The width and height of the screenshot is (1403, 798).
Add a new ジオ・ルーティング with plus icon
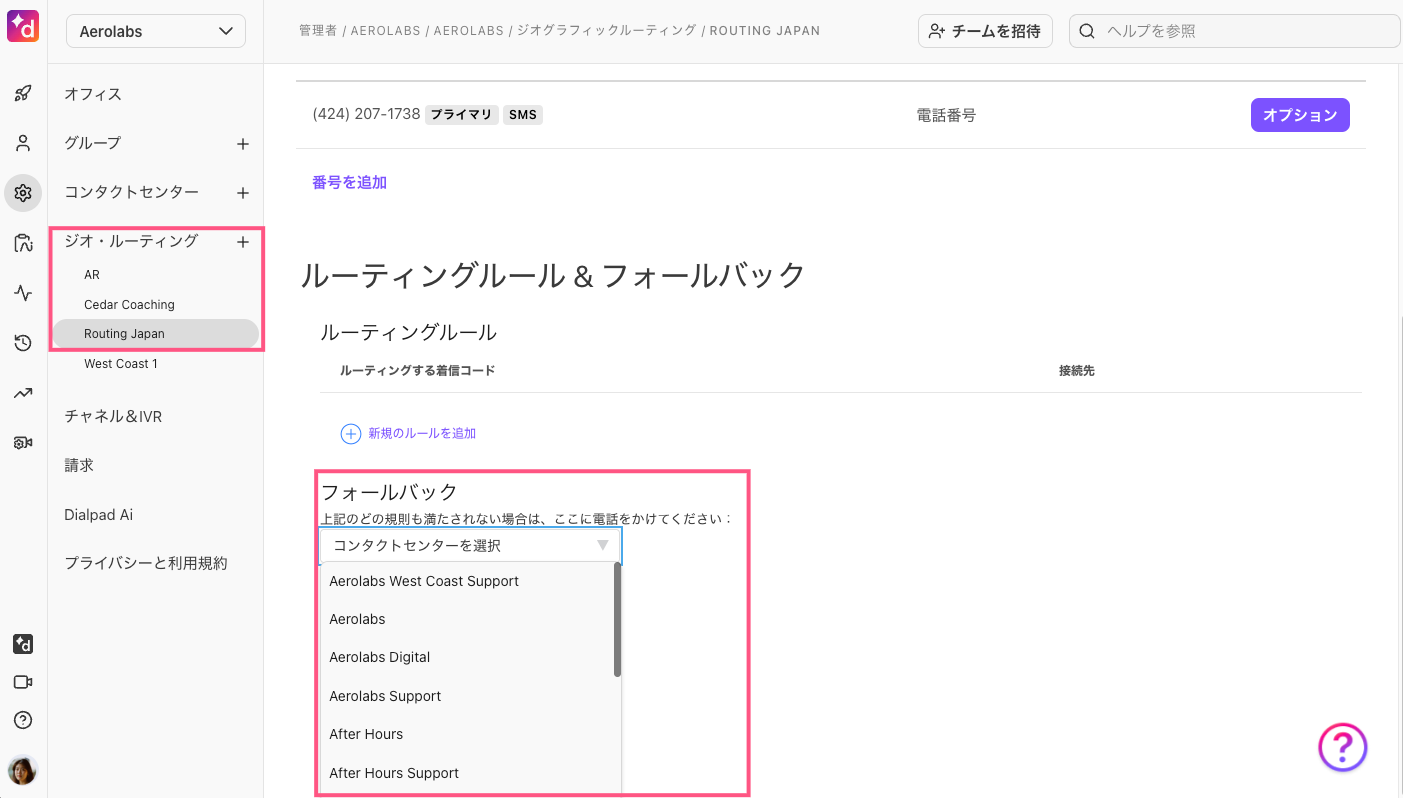click(x=242, y=242)
